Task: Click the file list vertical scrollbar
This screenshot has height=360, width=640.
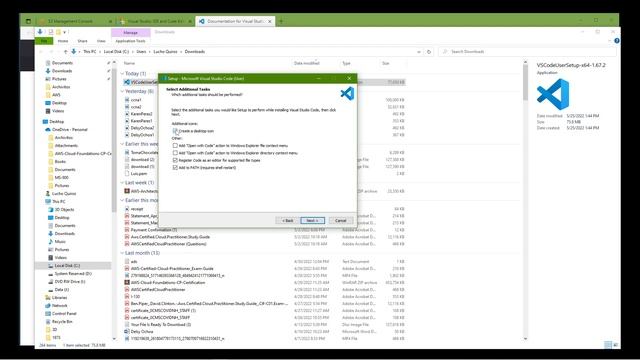Action: pos(525,200)
